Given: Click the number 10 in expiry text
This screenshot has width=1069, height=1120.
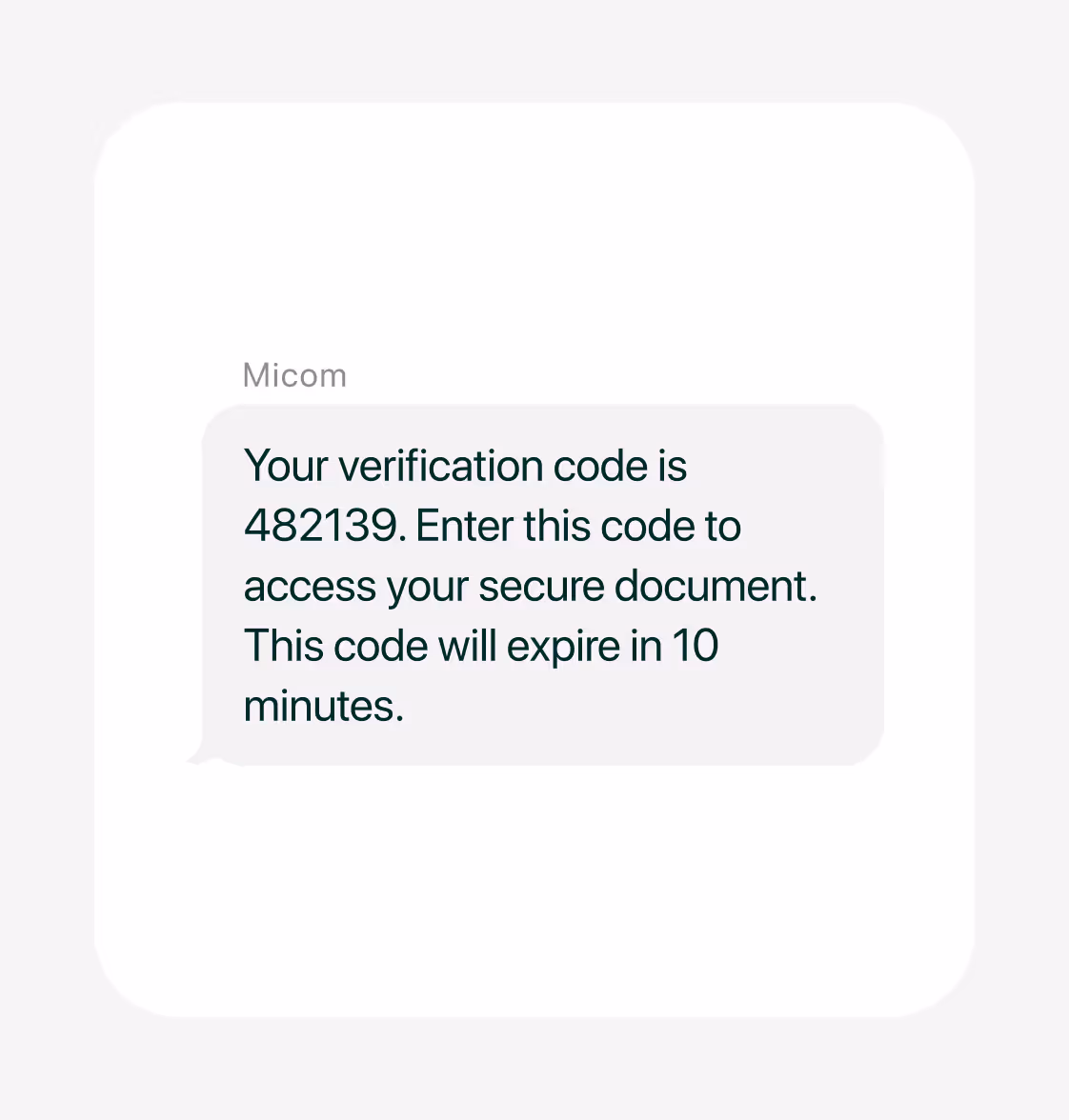Looking at the screenshot, I should click(696, 646).
